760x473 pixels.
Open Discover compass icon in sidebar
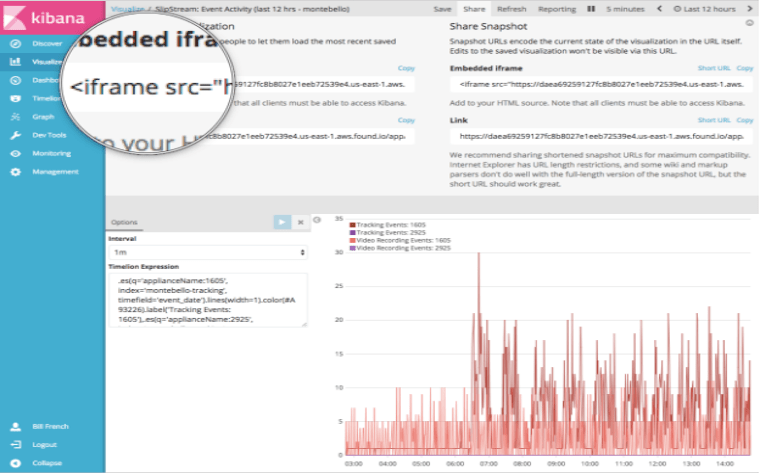[x=16, y=44]
